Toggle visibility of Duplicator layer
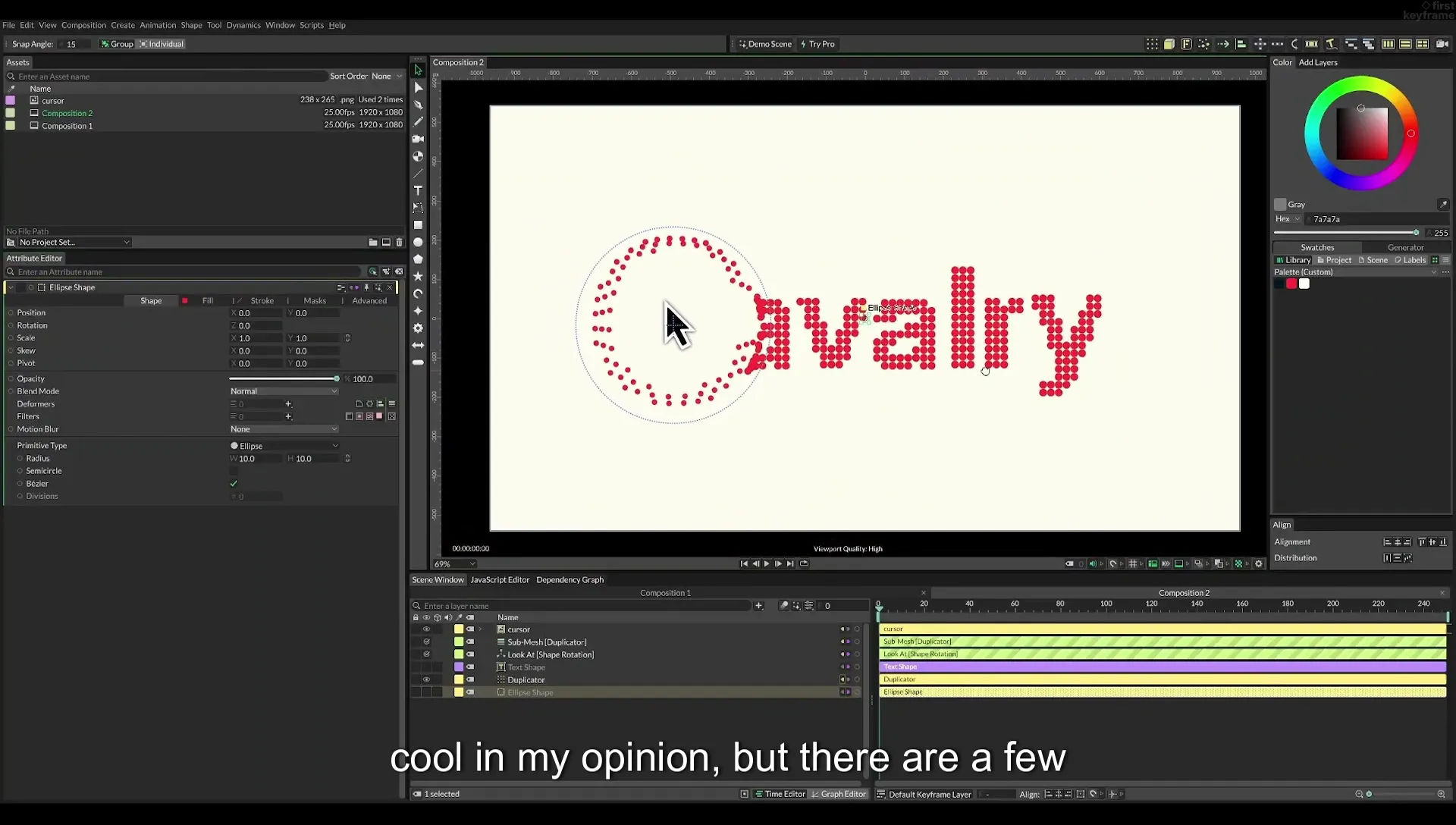 pos(426,679)
